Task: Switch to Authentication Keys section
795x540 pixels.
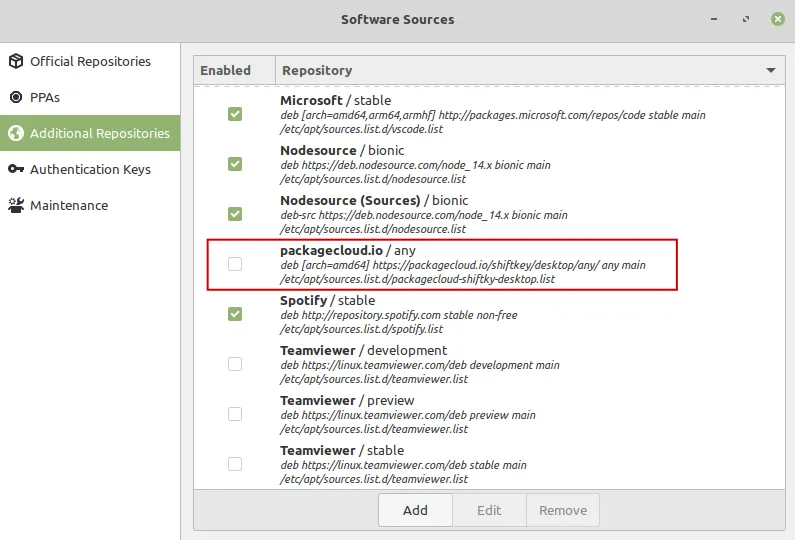Action: [90, 169]
